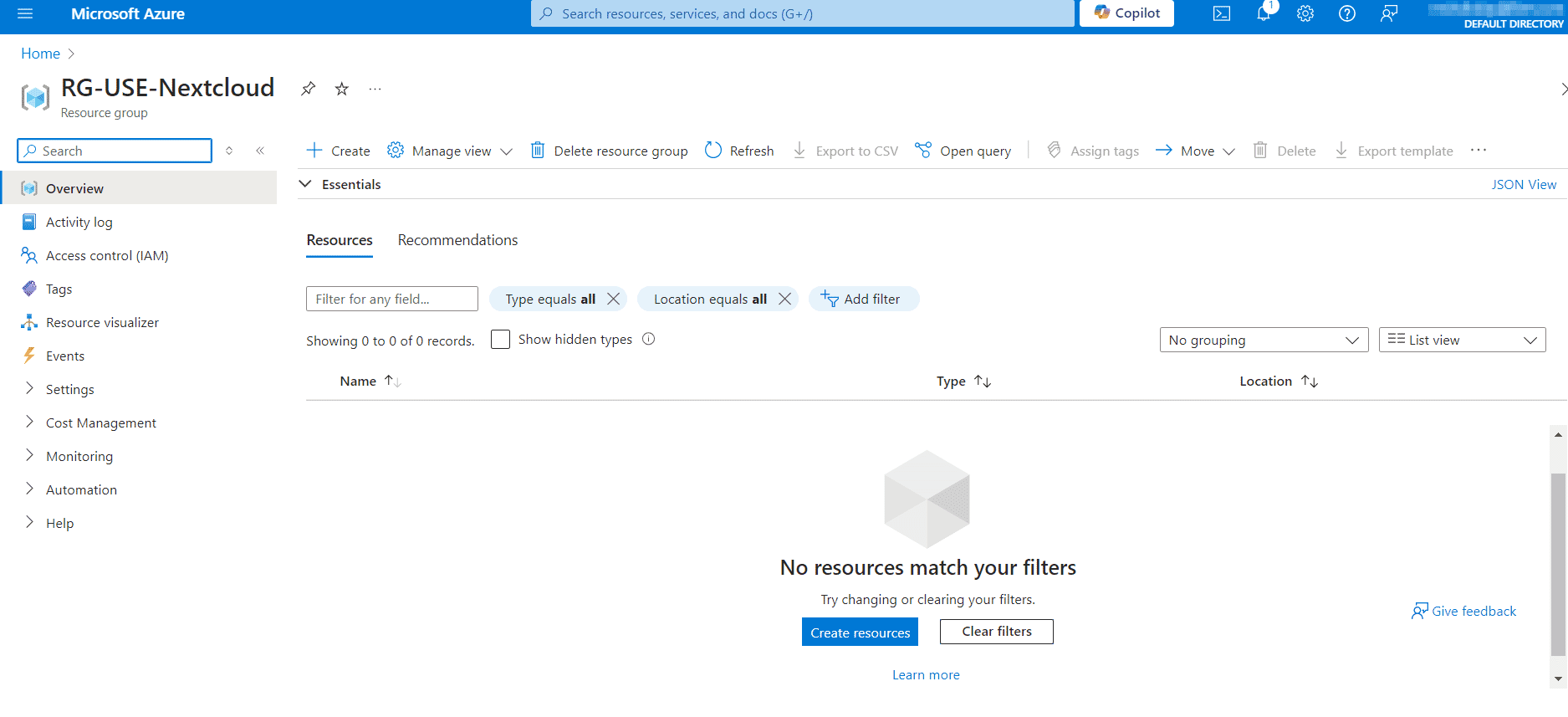Open the Location equals all filter
This screenshot has height=717, width=1568.
coord(710,299)
